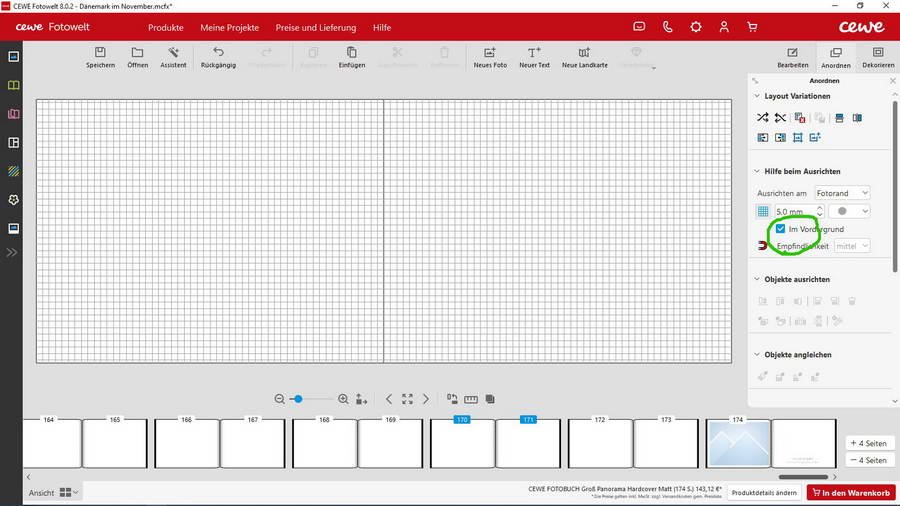Open the Fotorand alignment dropdown
900x506 pixels.
coord(842,193)
